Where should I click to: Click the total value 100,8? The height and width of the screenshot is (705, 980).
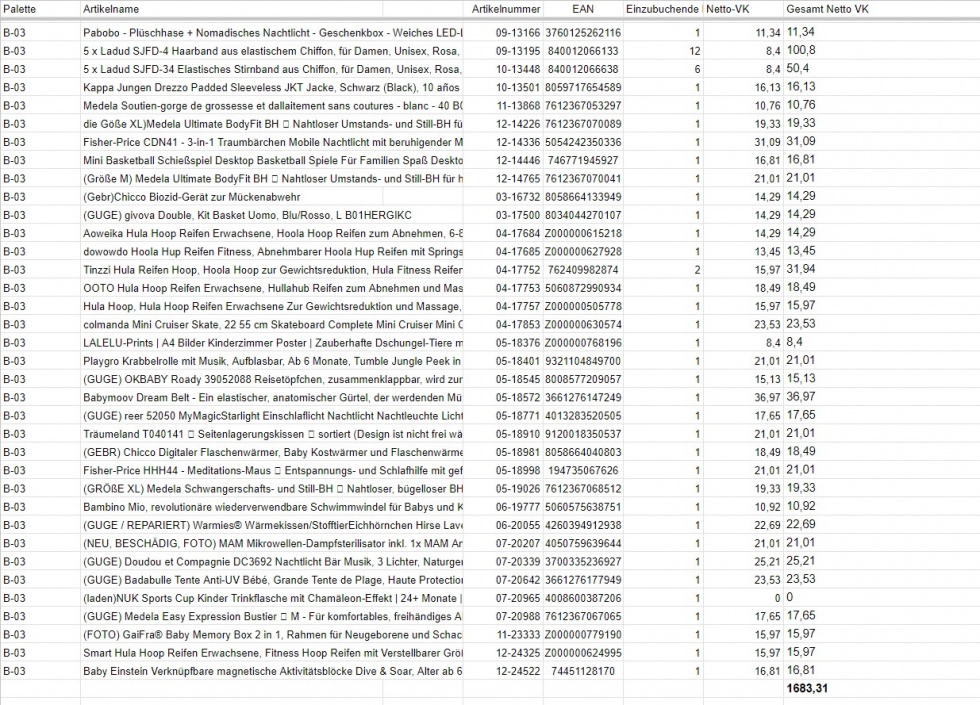801,50
